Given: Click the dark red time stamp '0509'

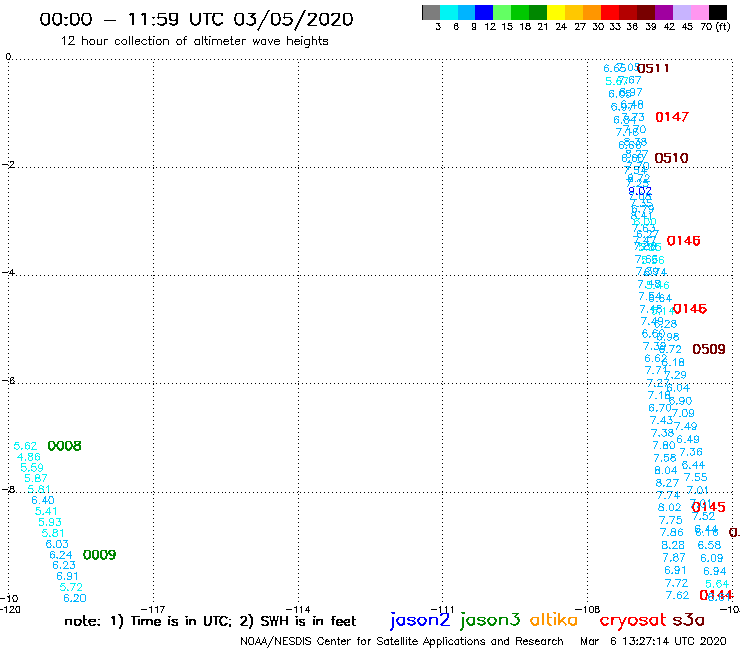Looking at the screenshot, I should pos(709,349).
